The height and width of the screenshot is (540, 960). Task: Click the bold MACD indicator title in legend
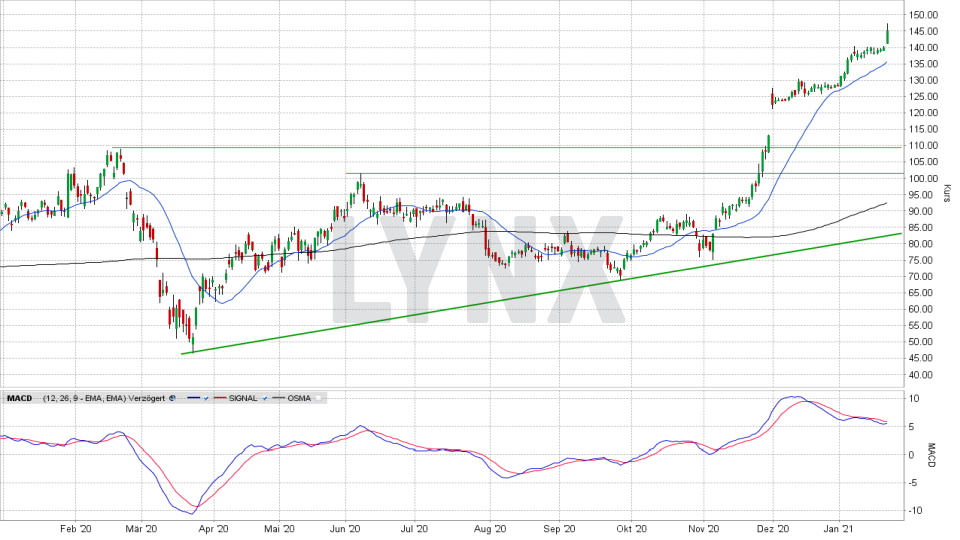click(20, 398)
